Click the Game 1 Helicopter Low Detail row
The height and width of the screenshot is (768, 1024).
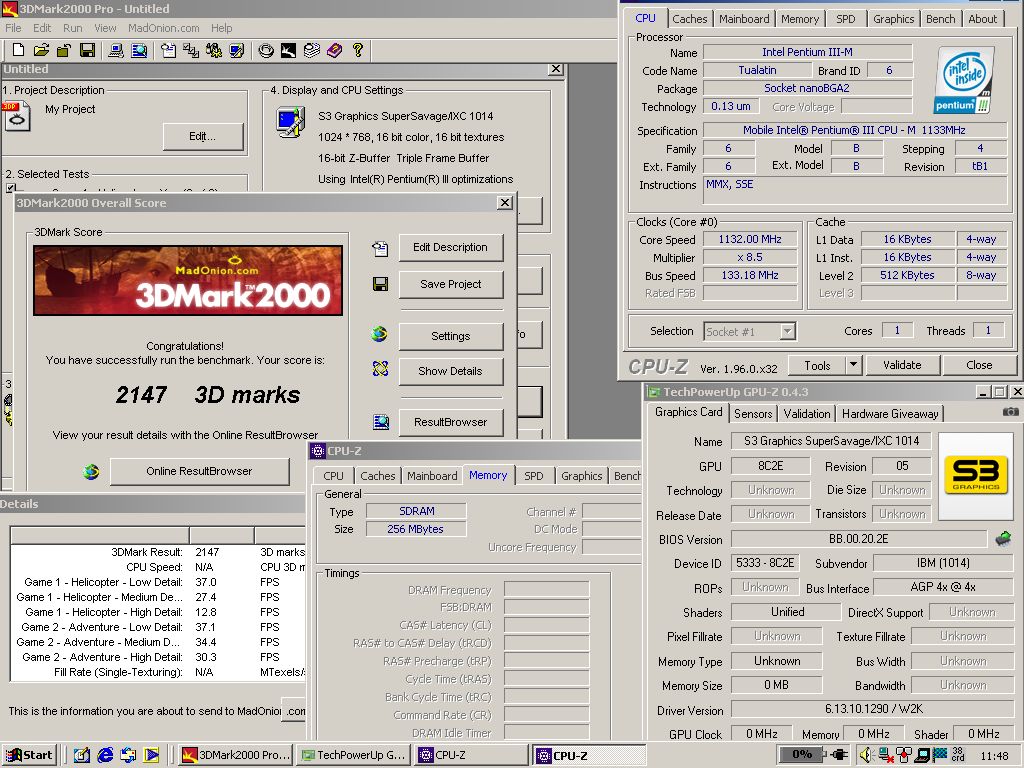(x=158, y=582)
